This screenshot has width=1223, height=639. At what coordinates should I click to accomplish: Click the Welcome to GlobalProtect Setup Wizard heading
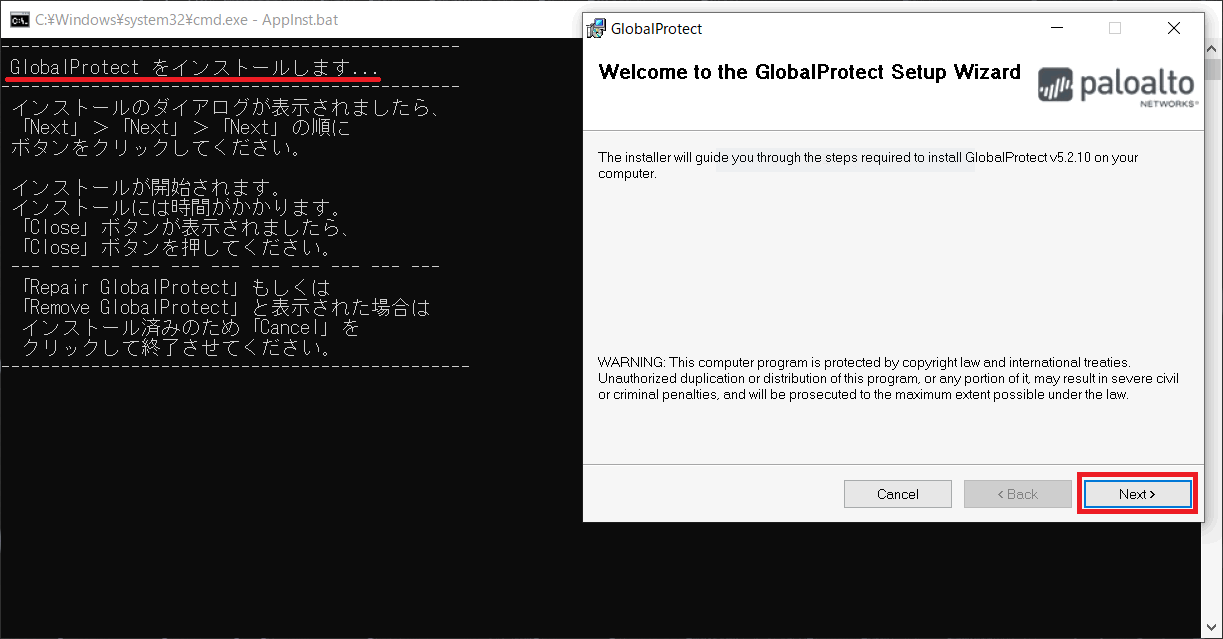click(809, 72)
